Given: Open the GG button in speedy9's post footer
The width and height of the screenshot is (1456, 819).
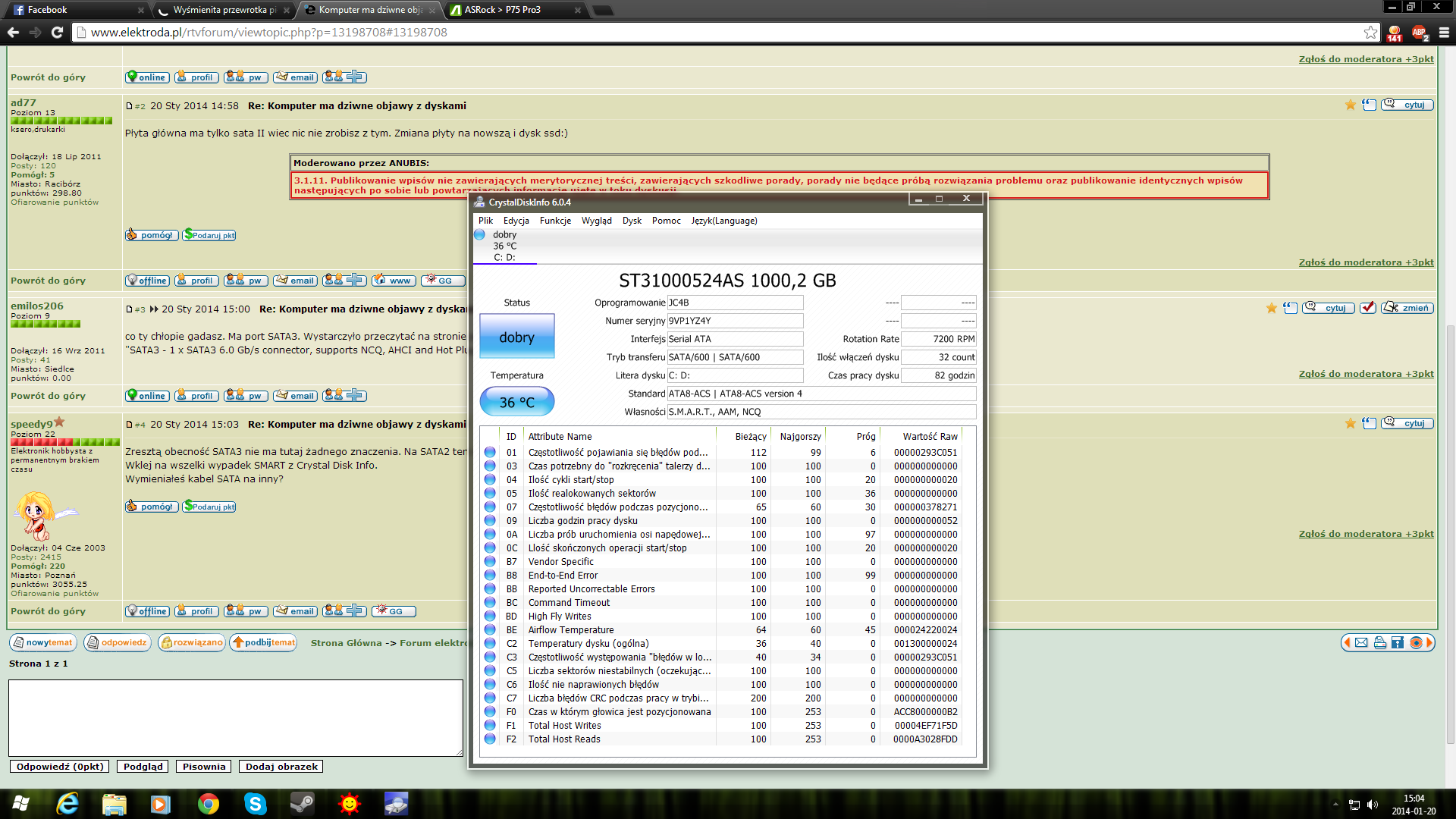Looking at the screenshot, I should pos(394,611).
